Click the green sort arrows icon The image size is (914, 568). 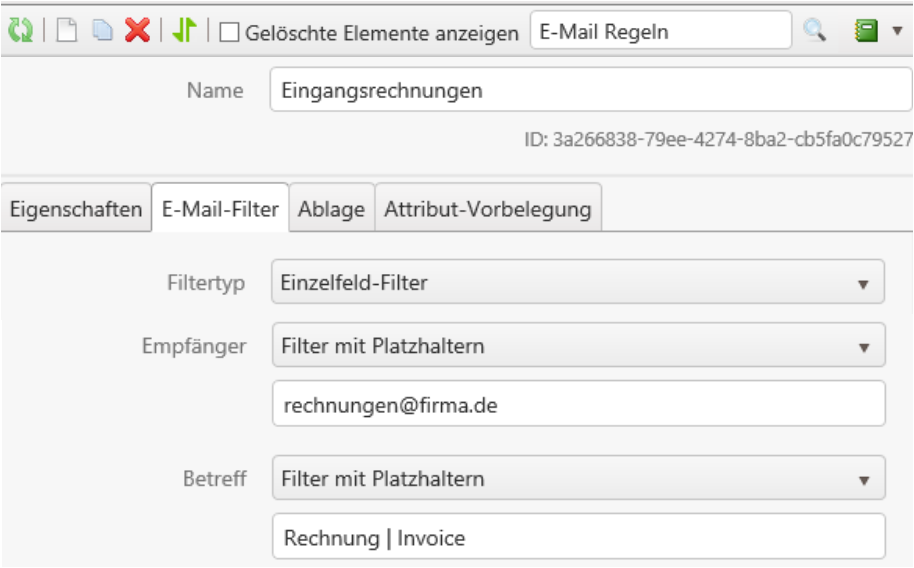(183, 31)
